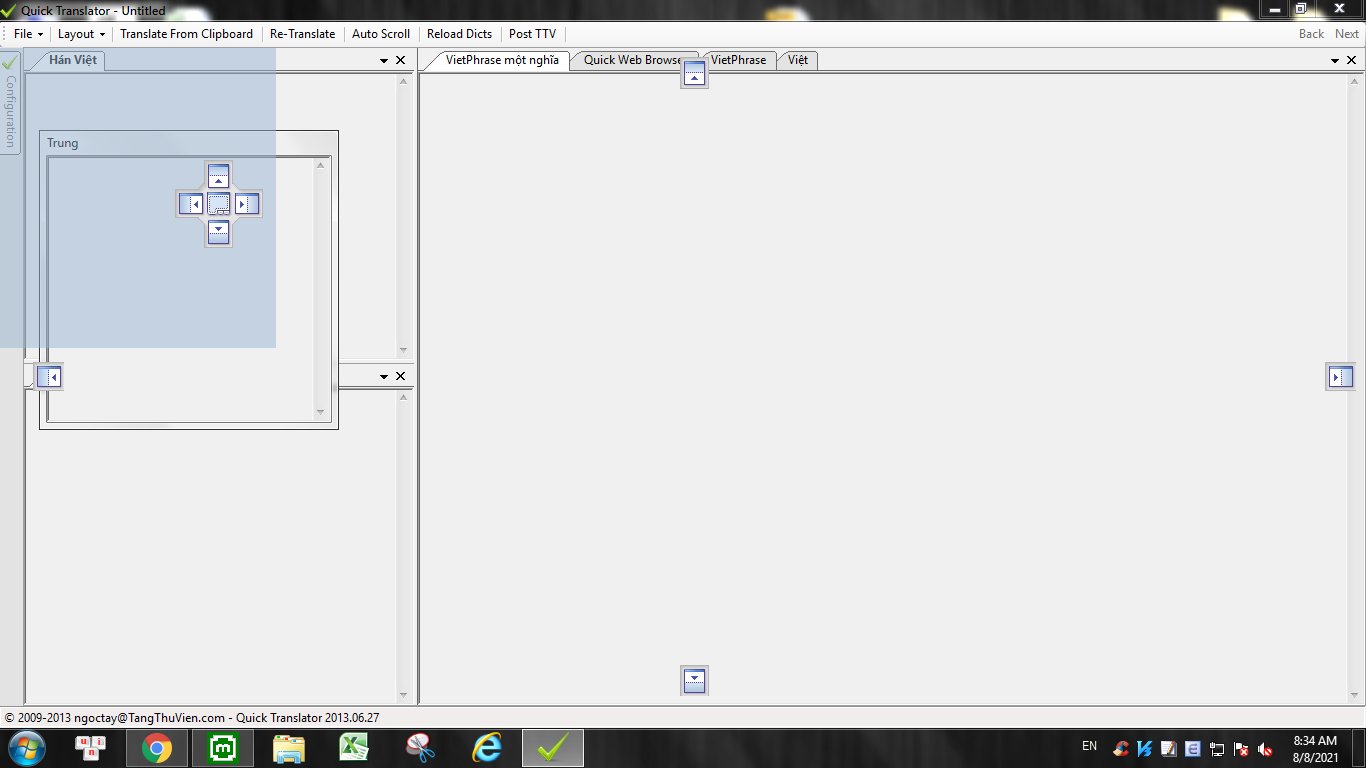This screenshot has width=1366, height=768.
Task: Click the dock-top icon in center docking diamond
Action: point(219,176)
